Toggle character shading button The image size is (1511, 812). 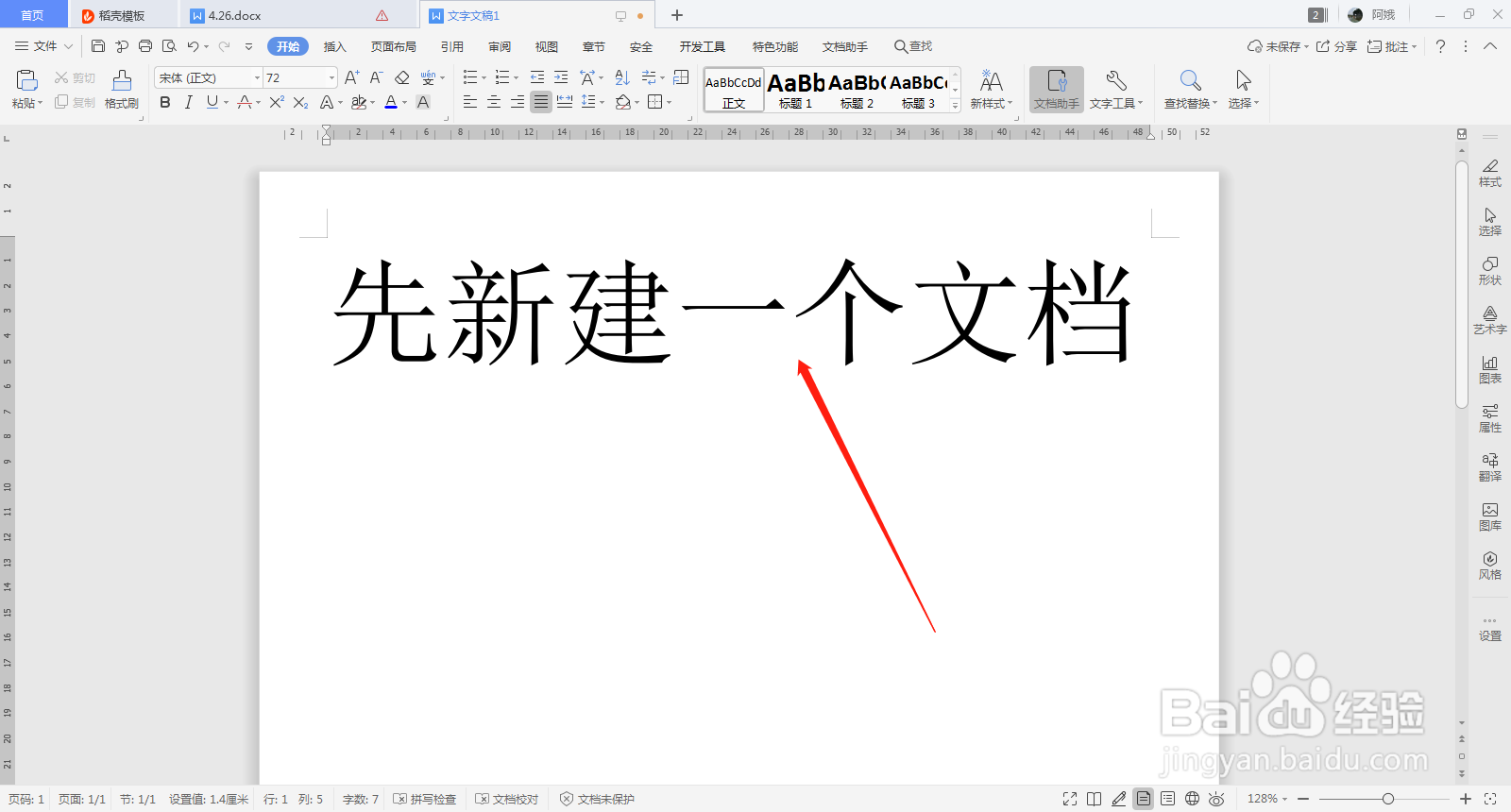click(423, 102)
